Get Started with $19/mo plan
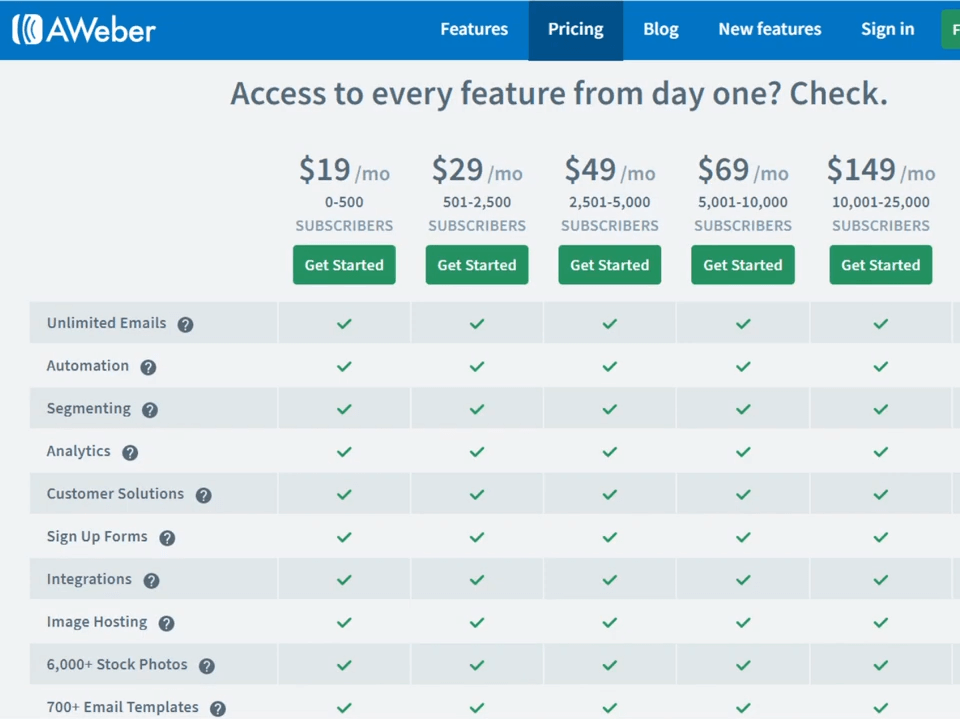Viewport: 960px width, 719px height. click(344, 265)
